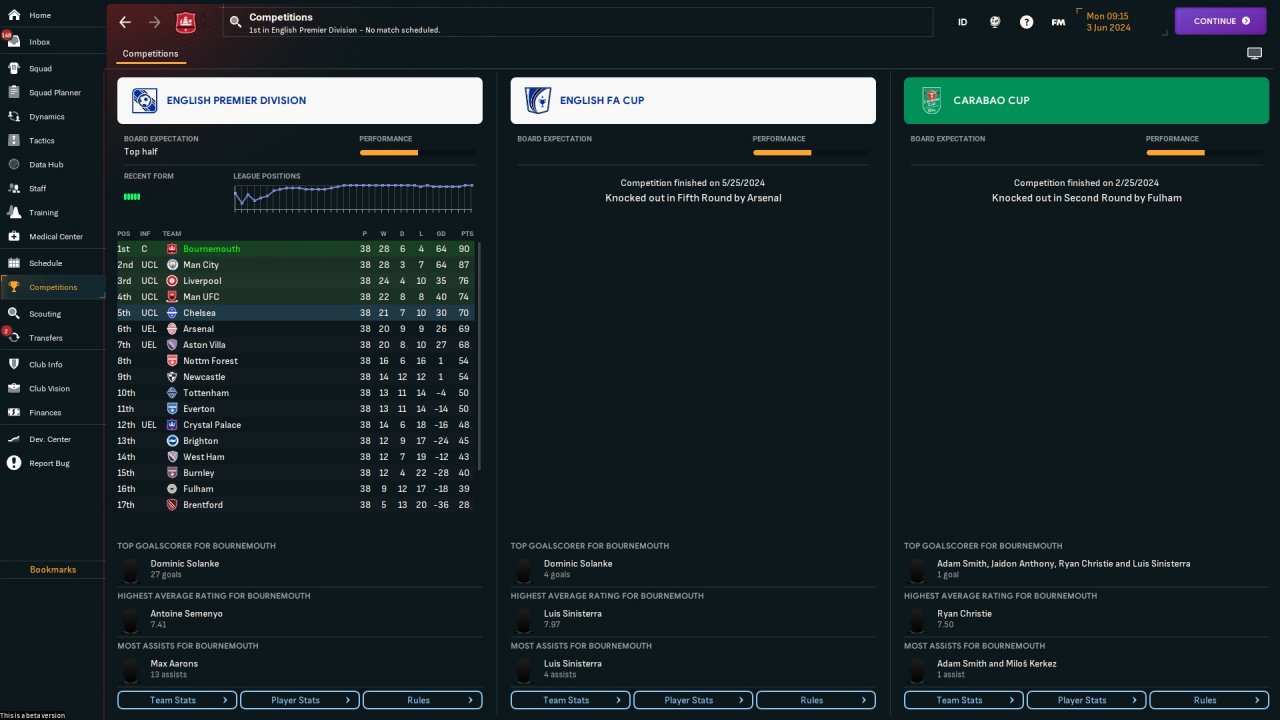Open Tactics in the sidebar
1280x720 pixels.
42,141
